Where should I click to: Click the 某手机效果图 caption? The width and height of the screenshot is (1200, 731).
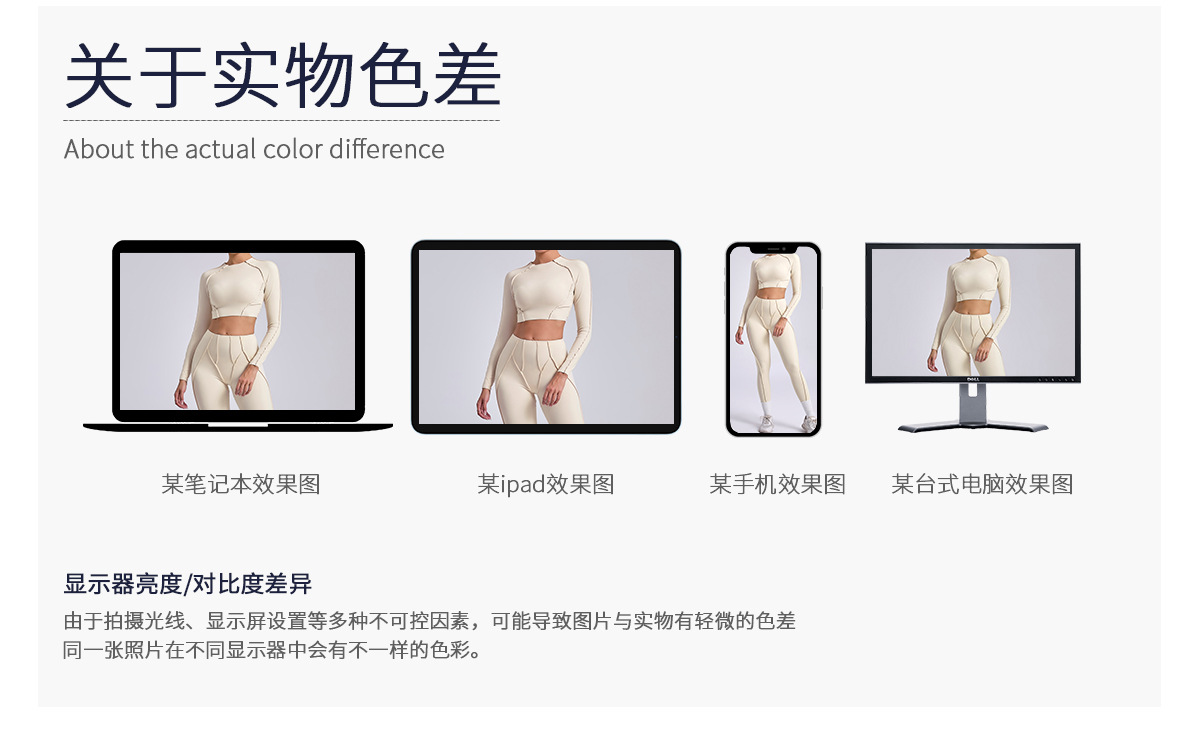[778, 485]
